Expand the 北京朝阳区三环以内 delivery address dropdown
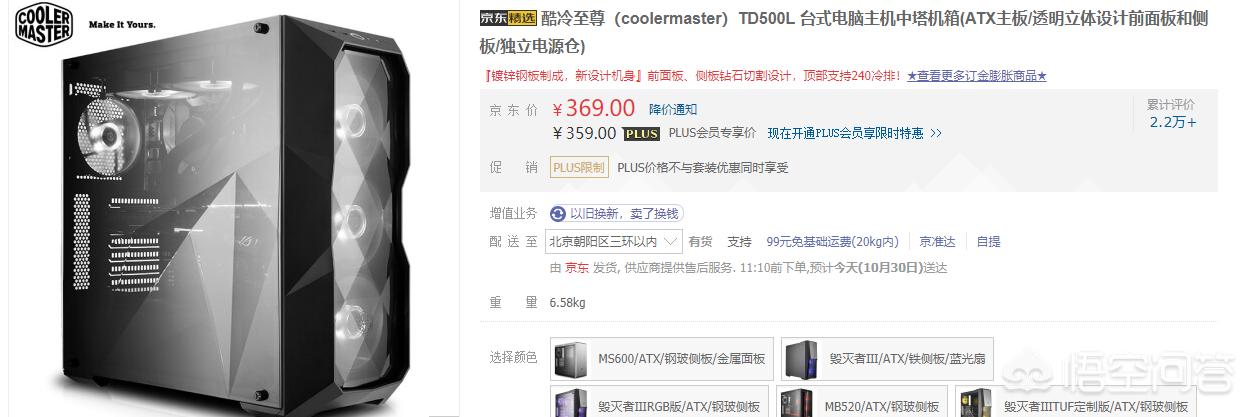The width and height of the screenshot is (1257, 417). [x=615, y=241]
